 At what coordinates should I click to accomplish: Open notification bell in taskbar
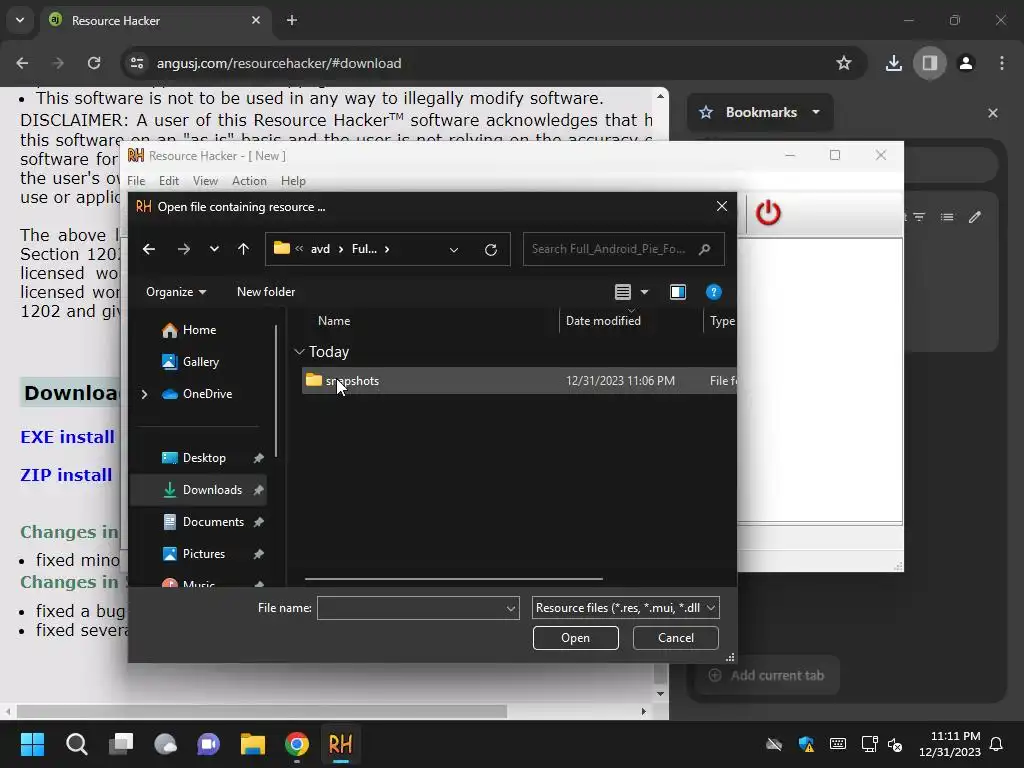(996, 744)
